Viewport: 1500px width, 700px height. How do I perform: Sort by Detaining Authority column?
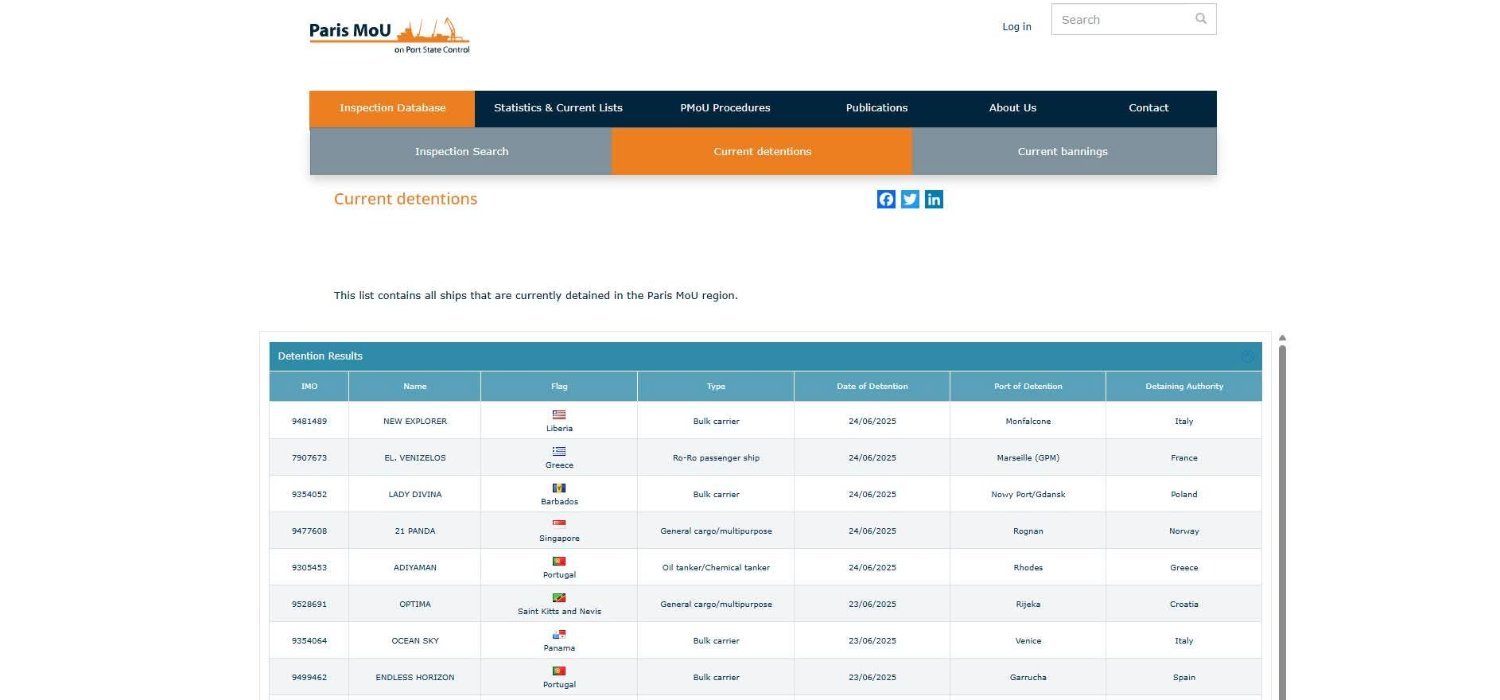(1184, 386)
